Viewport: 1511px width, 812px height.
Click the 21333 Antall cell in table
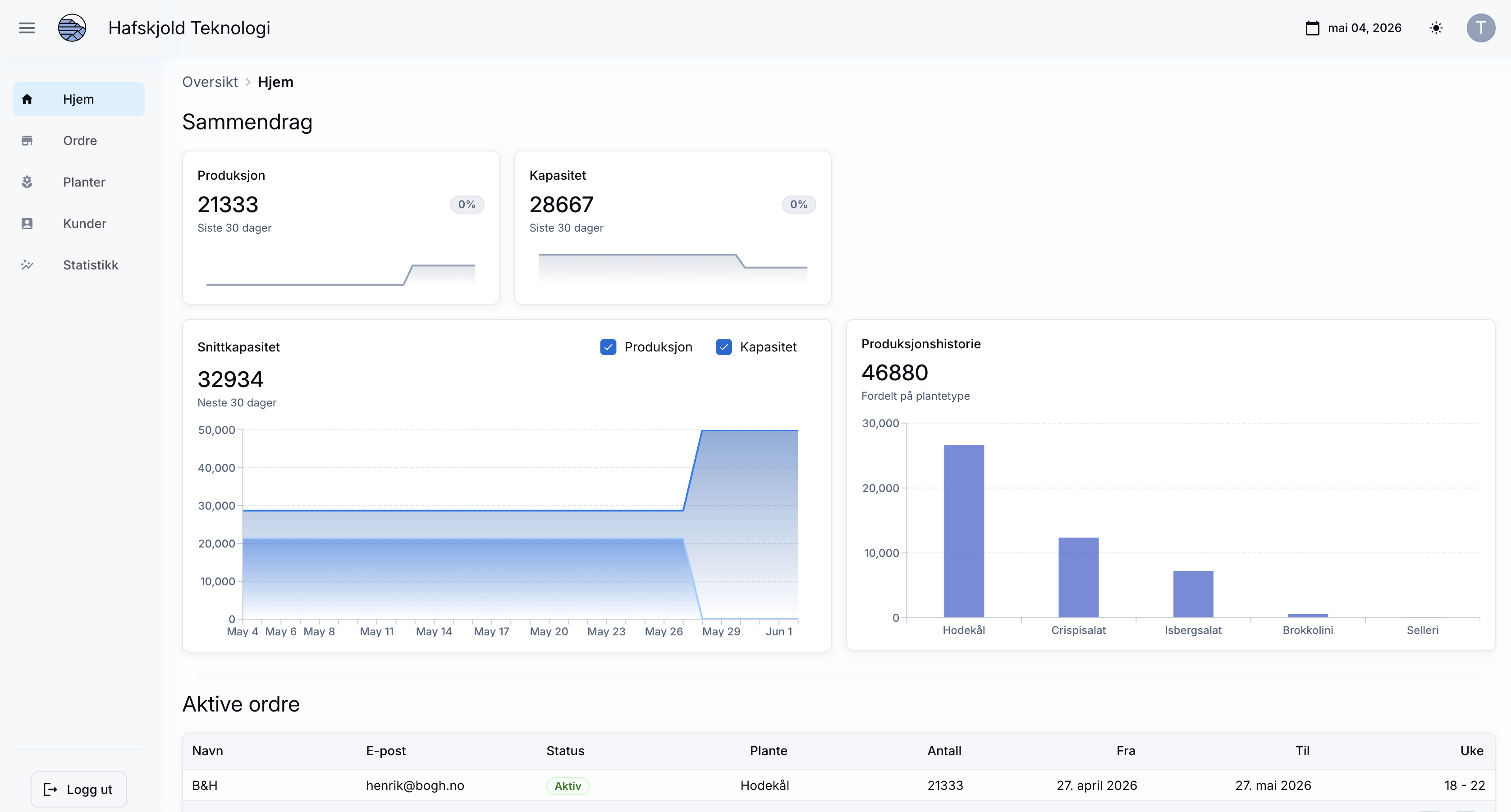(x=945, y=785)
